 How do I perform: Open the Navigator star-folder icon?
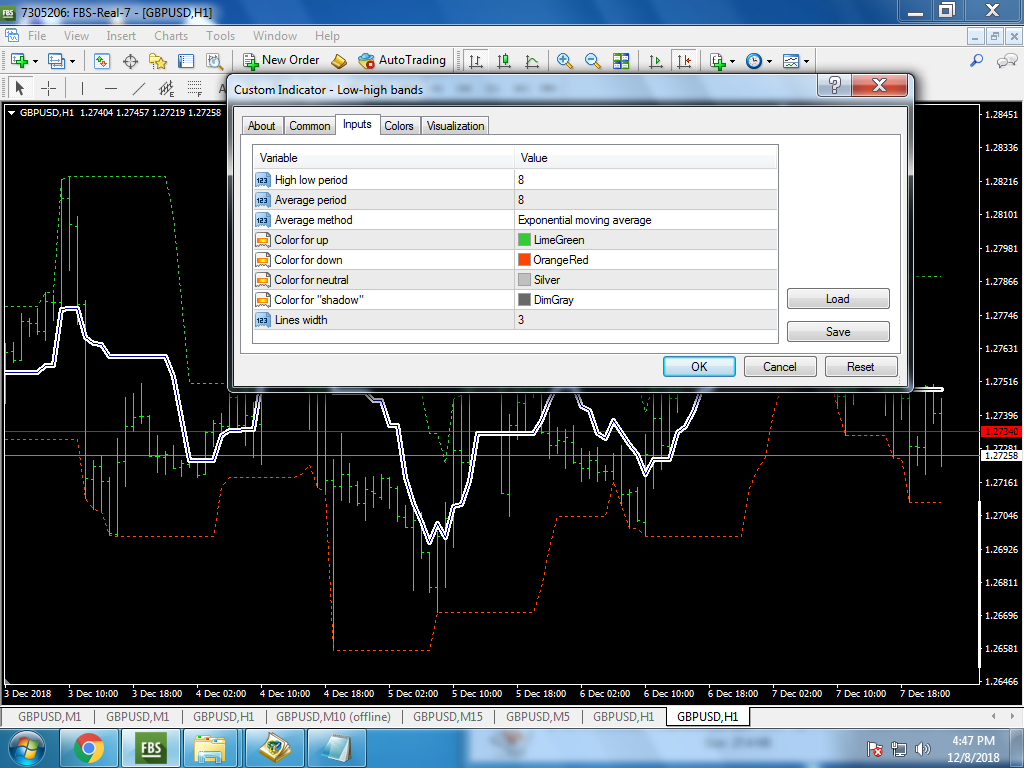coord(157,61)
